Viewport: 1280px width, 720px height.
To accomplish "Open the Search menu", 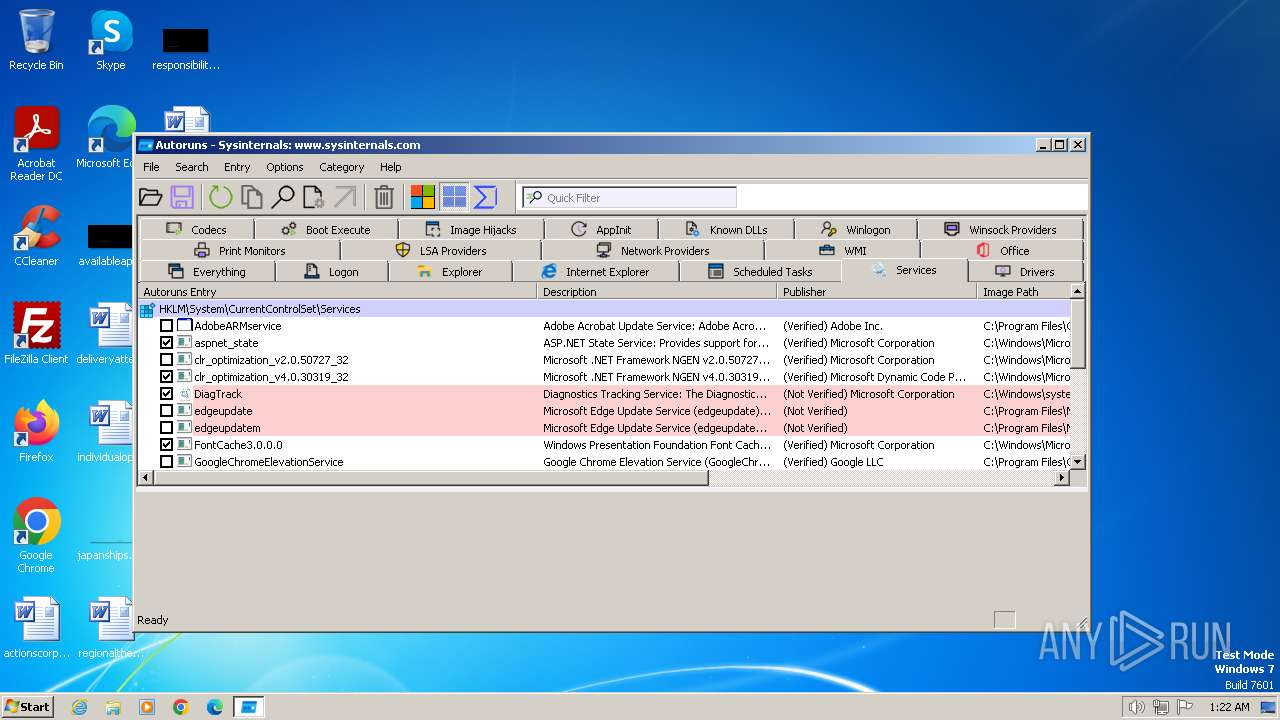I will click(192, 167).
